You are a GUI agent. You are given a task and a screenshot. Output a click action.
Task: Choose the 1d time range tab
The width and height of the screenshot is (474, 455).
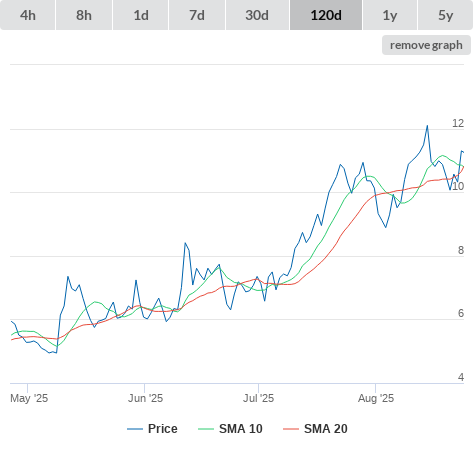141,15
